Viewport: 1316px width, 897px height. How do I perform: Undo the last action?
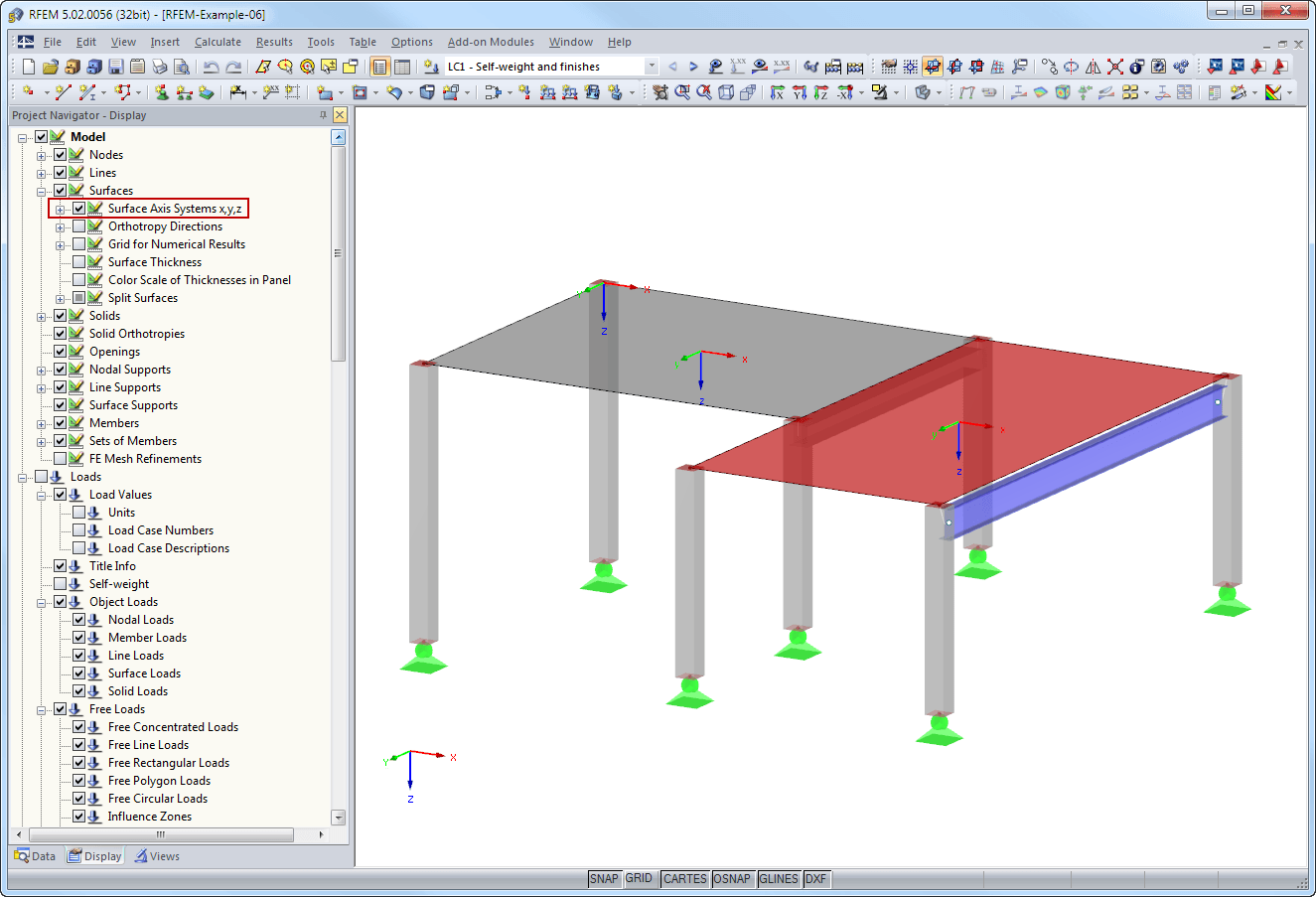click(x=210, y=67)
